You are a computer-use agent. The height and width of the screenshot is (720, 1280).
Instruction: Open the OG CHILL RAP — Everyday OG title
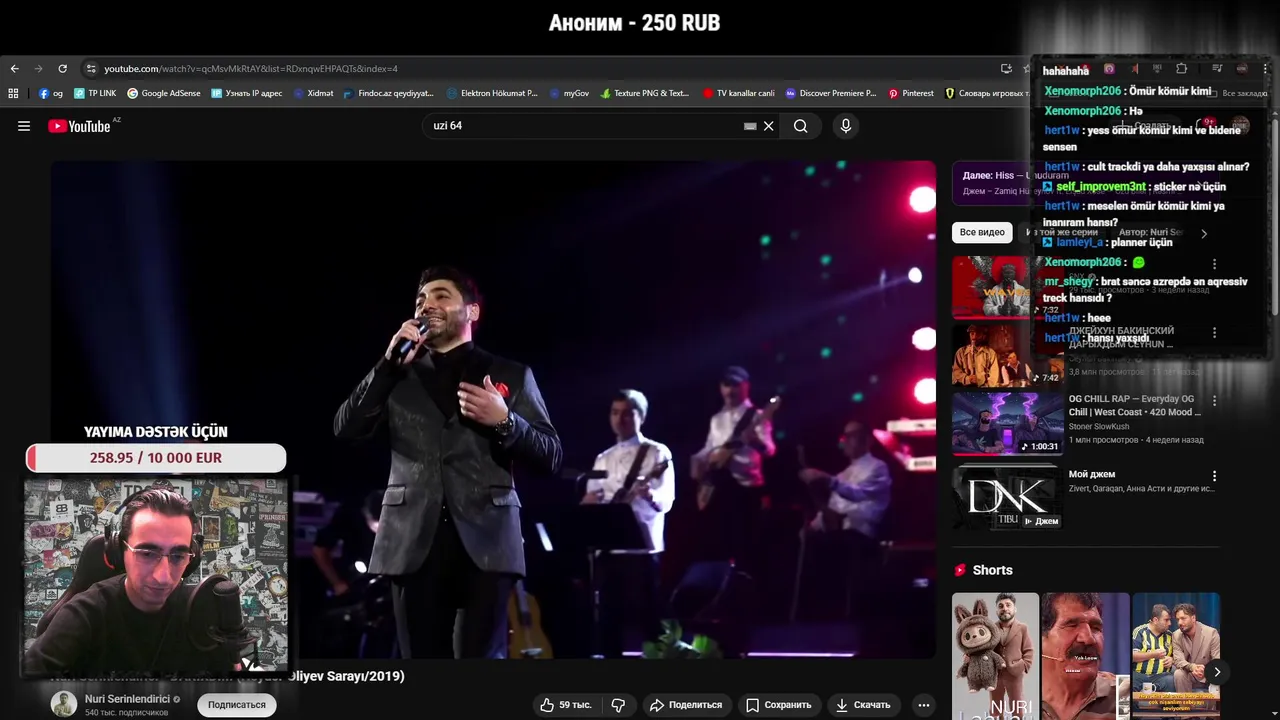[x=1134, y=405]
